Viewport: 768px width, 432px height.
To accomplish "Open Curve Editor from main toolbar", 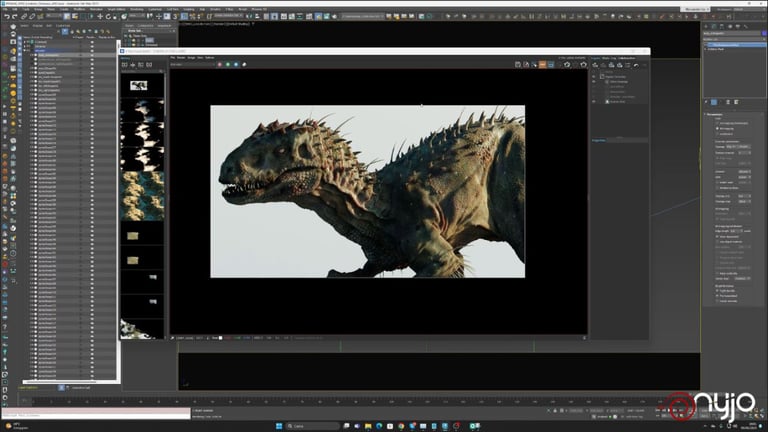I will 292,17.
